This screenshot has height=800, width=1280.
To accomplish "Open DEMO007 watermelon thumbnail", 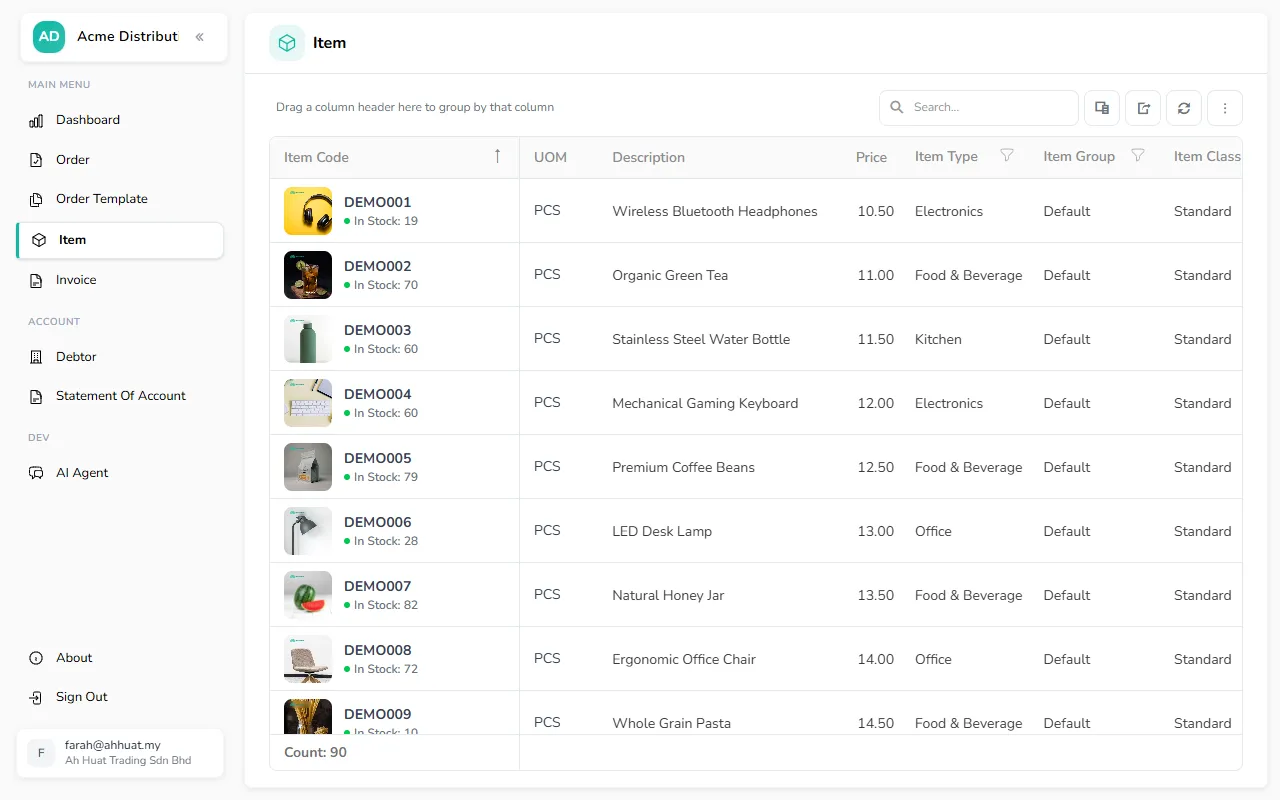I will tap(308, 595).
